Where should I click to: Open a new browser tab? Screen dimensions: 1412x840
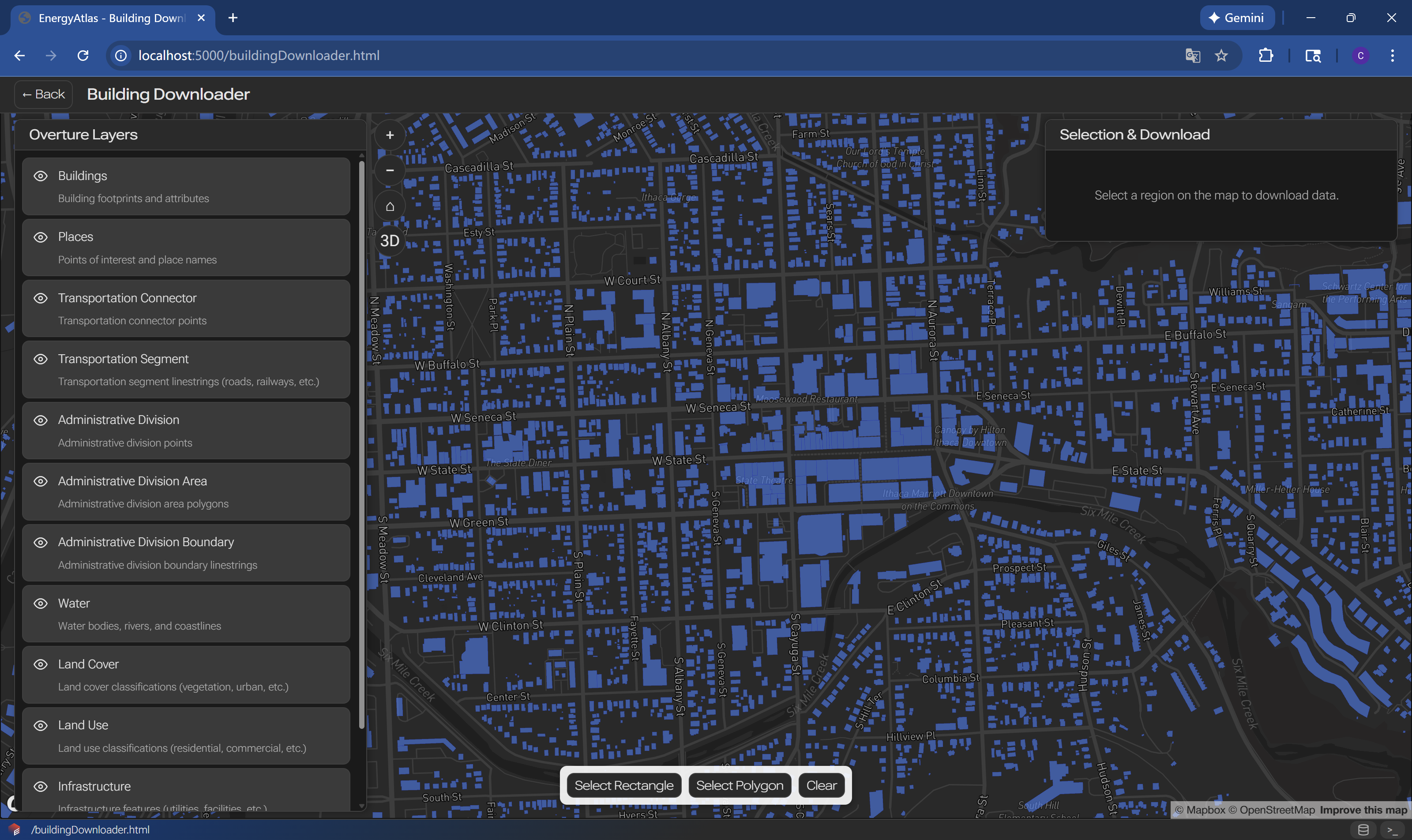tap(233, 18)
